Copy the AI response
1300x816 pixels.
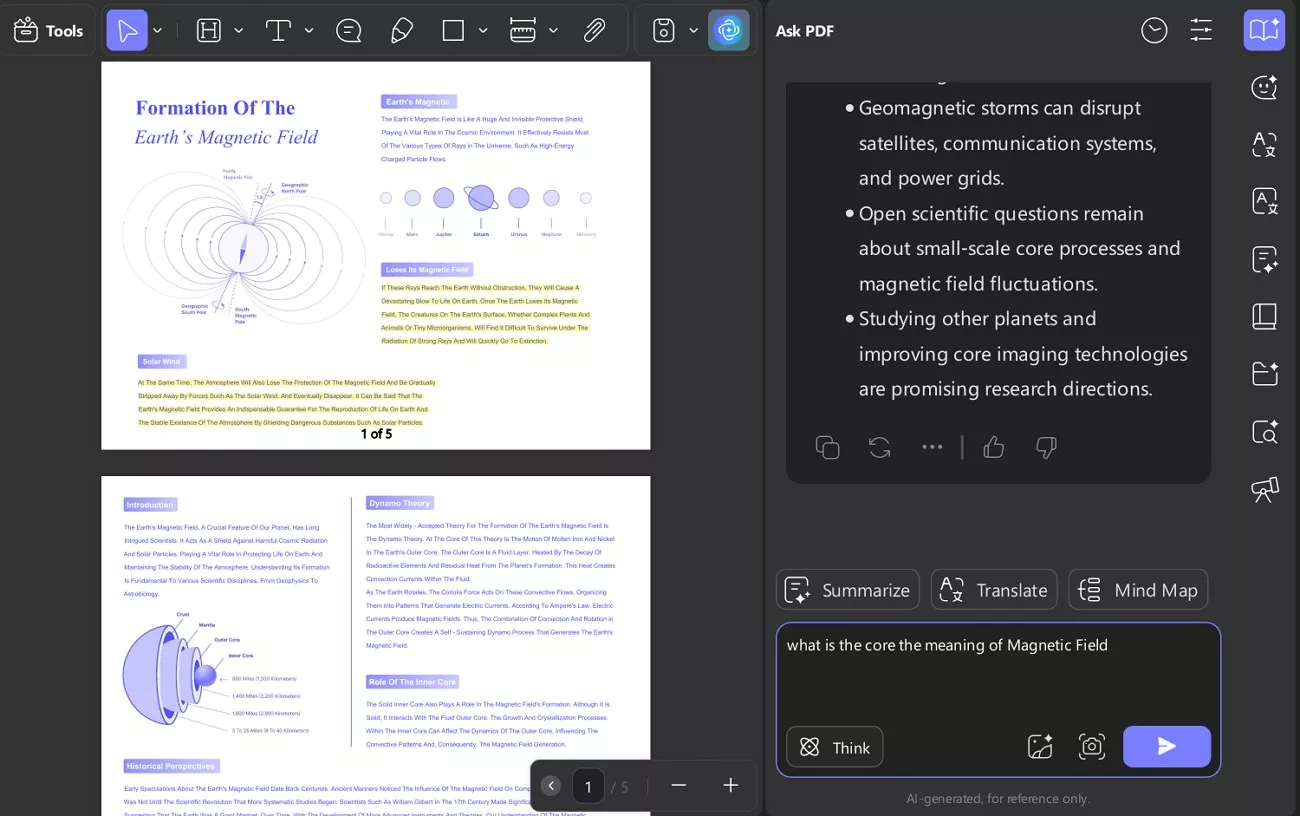(827, 447)
